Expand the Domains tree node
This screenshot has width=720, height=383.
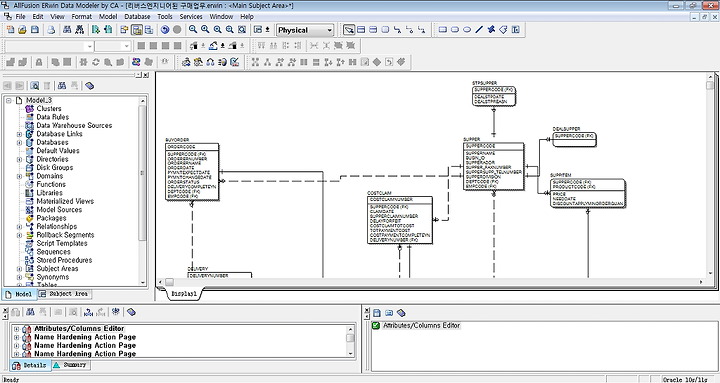coord(19,176)
